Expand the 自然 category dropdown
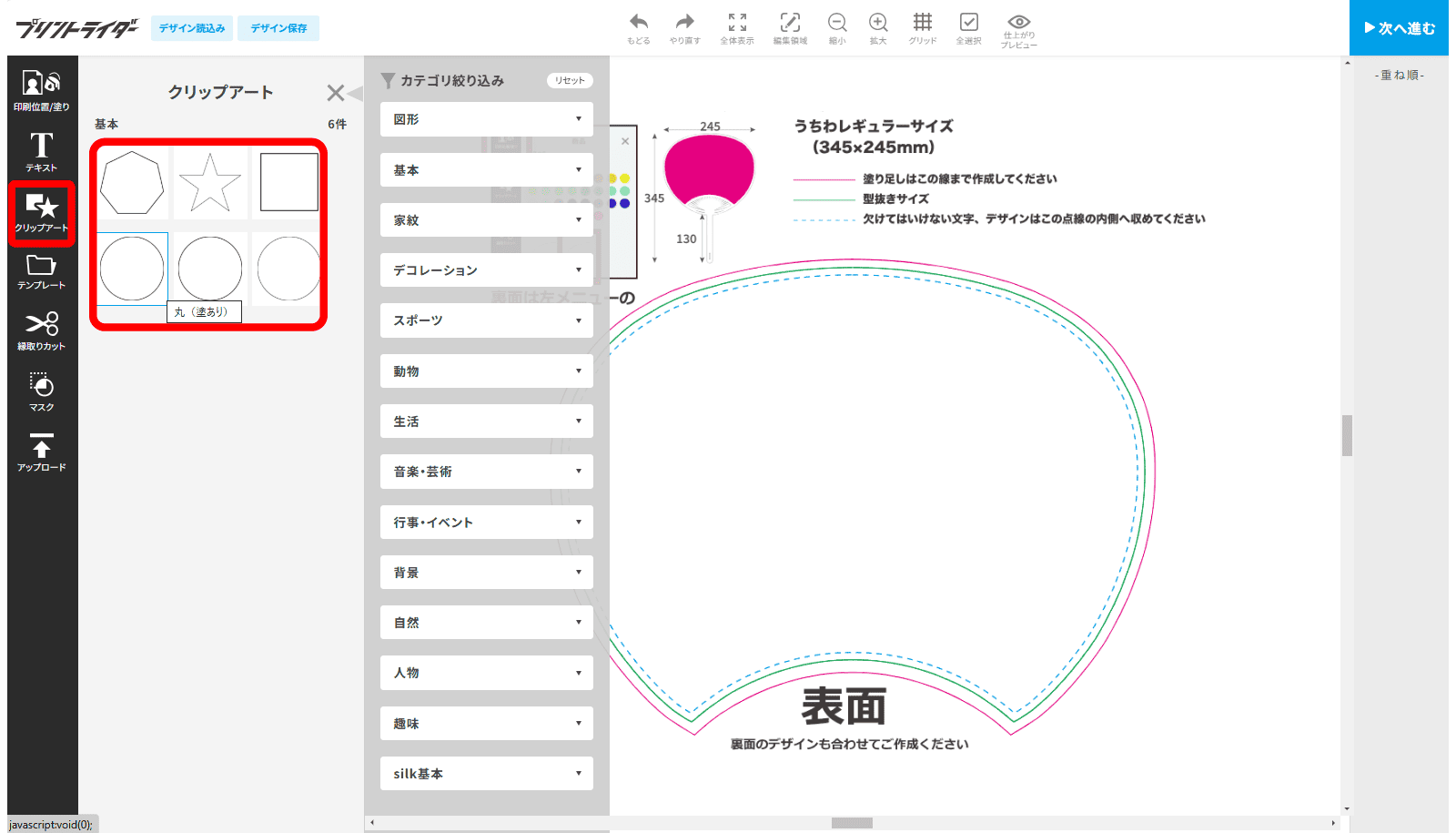This screenshot has width=1456, height=833. click(487, 623)
